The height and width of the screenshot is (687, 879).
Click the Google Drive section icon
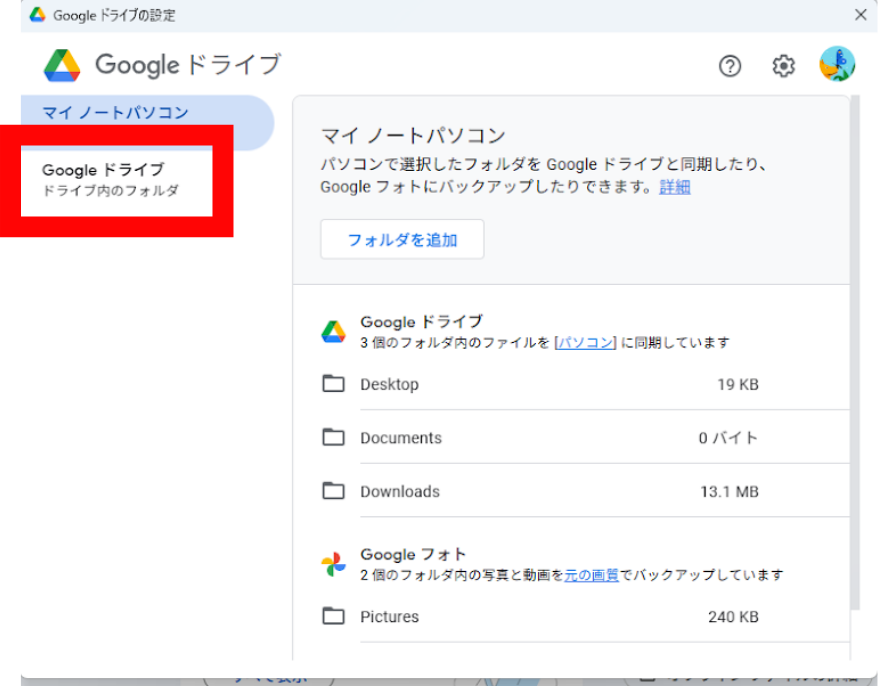pos(333,332)
